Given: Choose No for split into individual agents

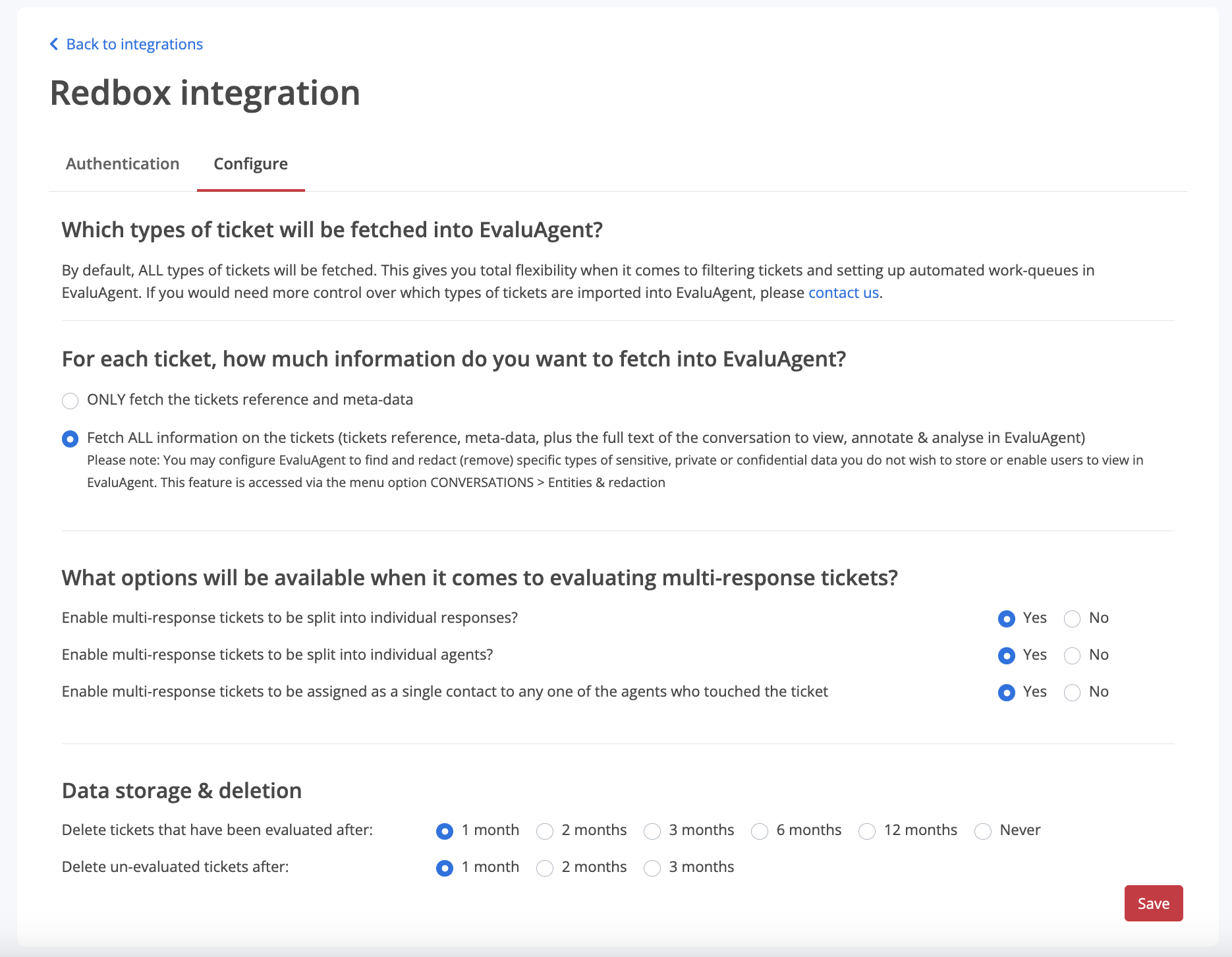Looking at the screenshot, I should (x=1072, y=656).
